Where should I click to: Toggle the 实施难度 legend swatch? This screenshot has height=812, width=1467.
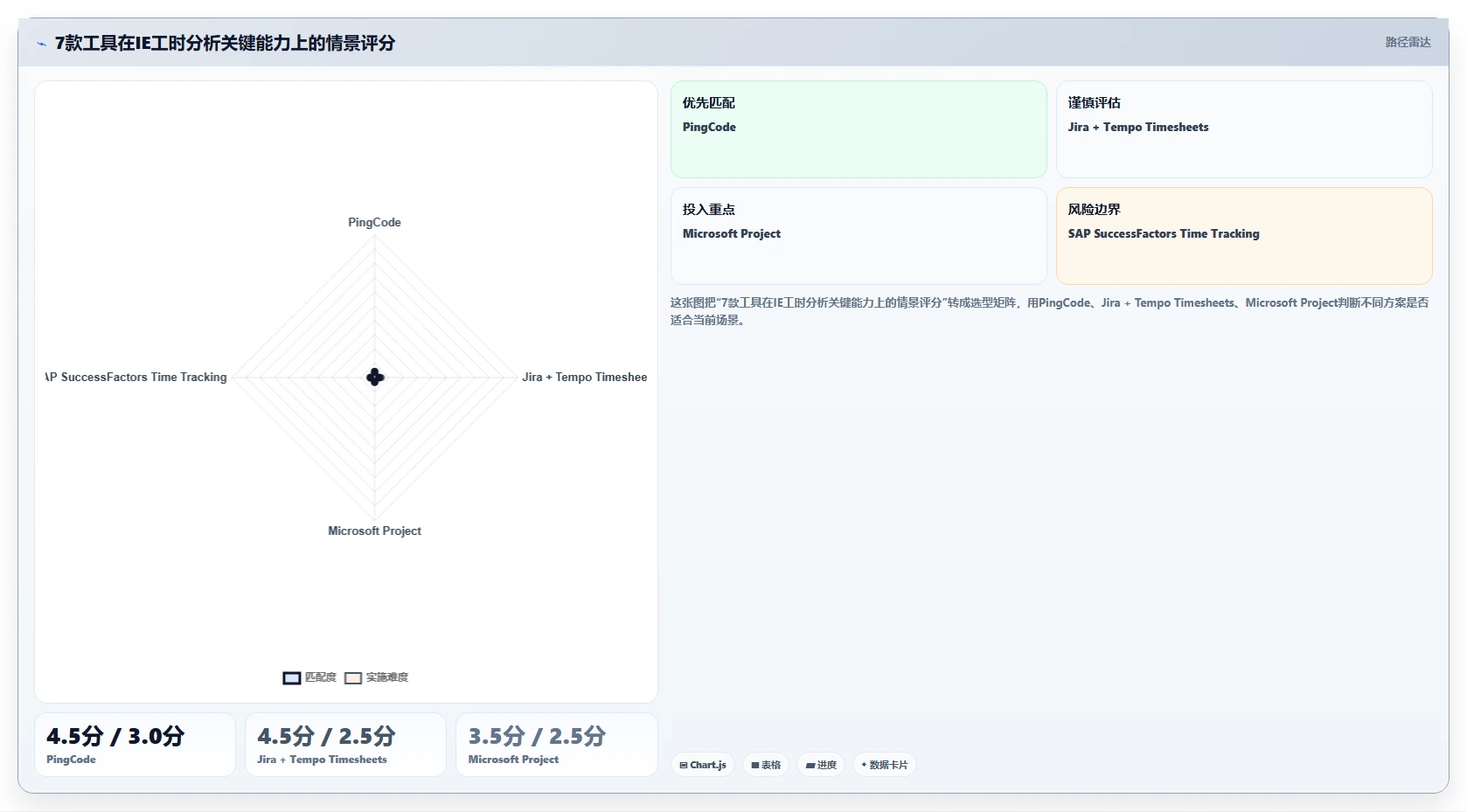click(x=353, y=677)
